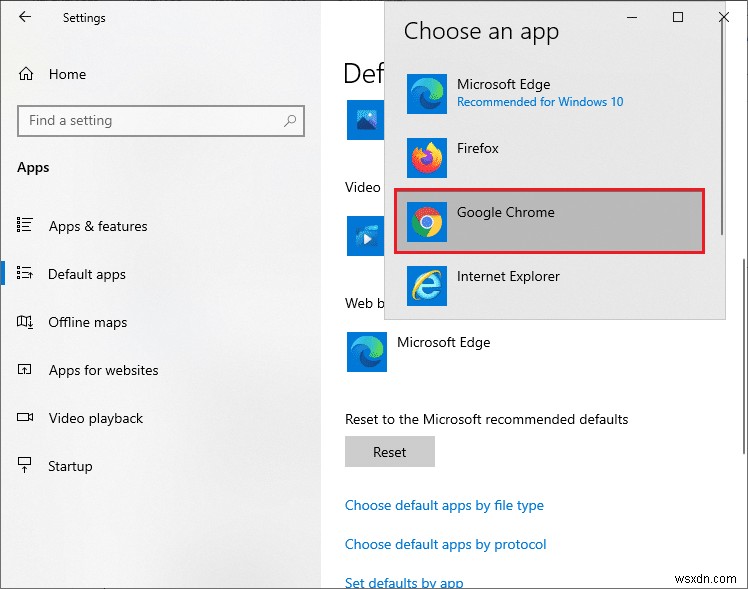Click the Recommended for Windows 10 text
Viewport: 748px width, 589px height.
click(x=540, y=102)
